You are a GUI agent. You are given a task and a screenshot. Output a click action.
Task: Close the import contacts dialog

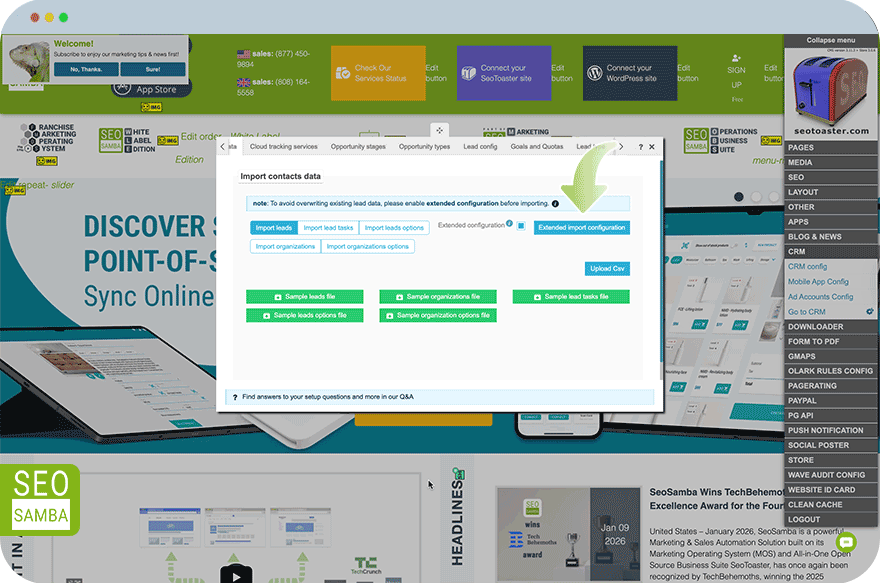point(652,147)
